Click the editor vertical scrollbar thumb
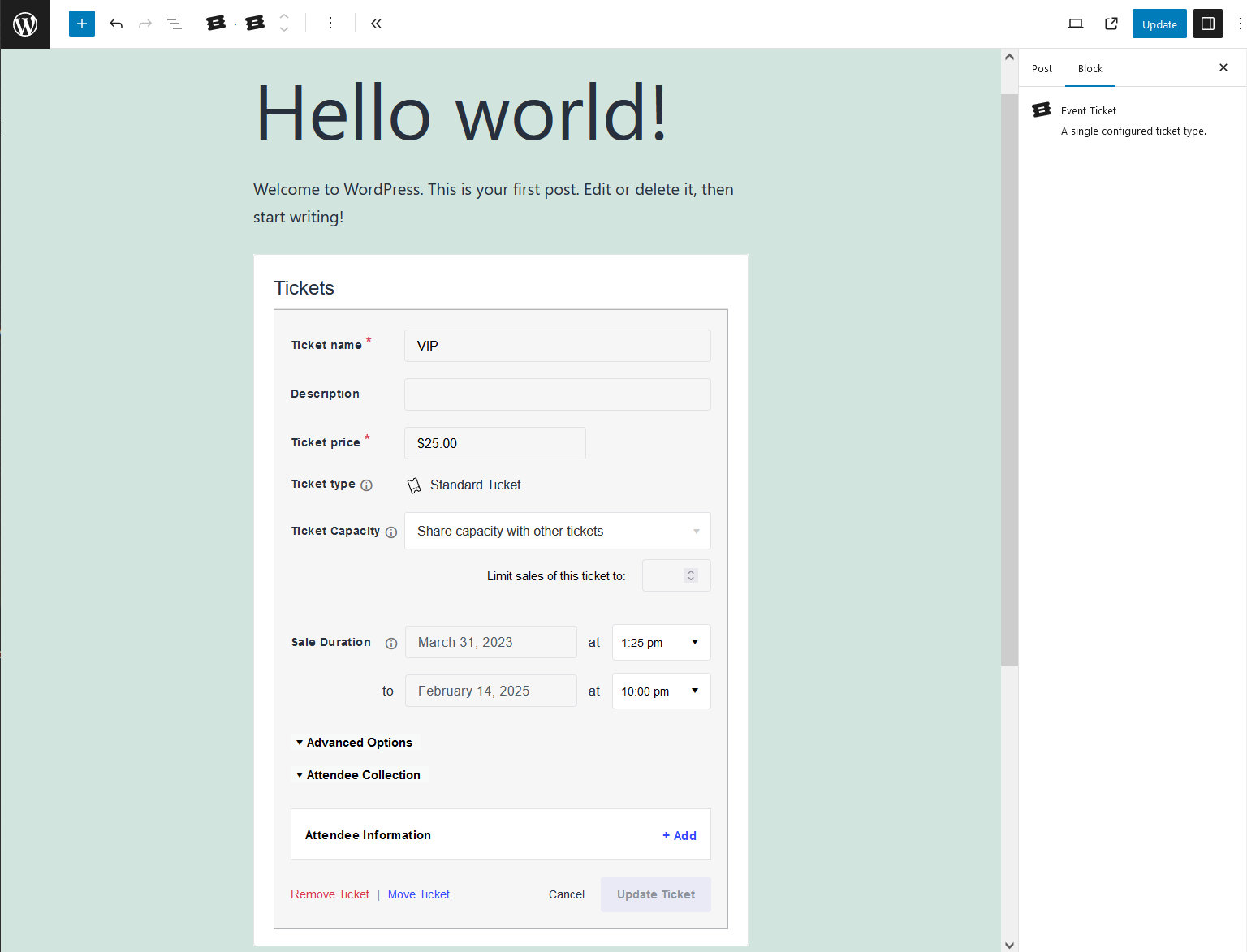Image resolution: width=1247 pixels, height=952 pixels. 1009,380
